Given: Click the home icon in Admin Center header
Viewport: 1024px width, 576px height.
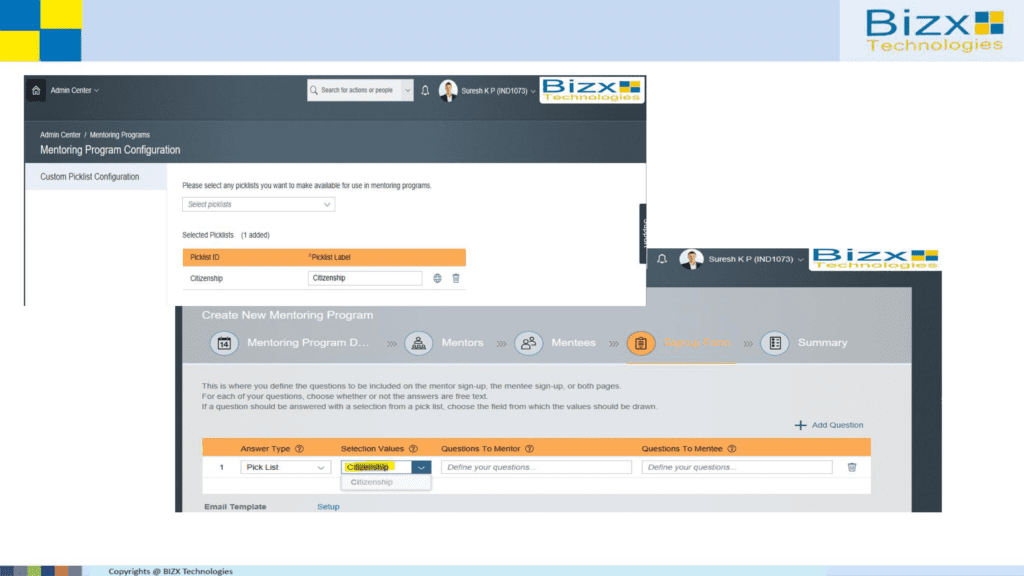Looking at the screenshot, I should click(36, 90).
